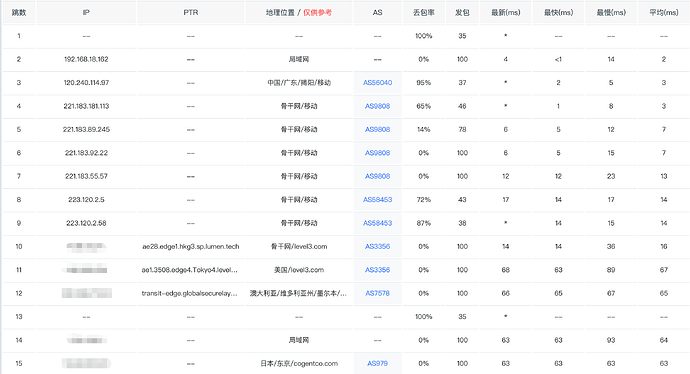
Task: Click the AS column header
Action: 377,12
